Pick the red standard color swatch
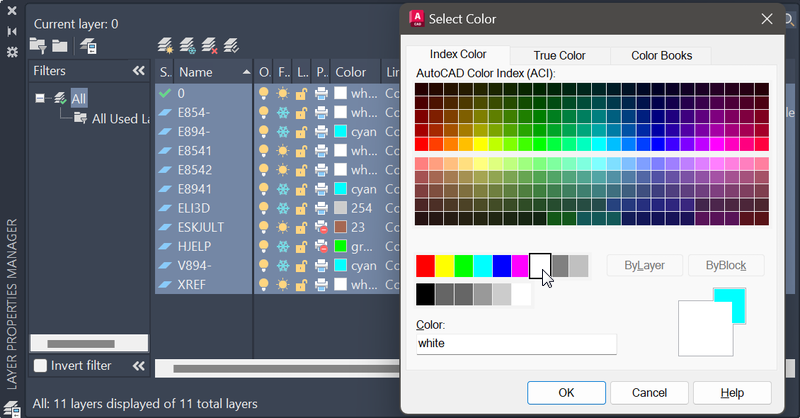Image resolution: width=800 pixels, height=418 pixels. pyautogui.click(x=426, y=265)
